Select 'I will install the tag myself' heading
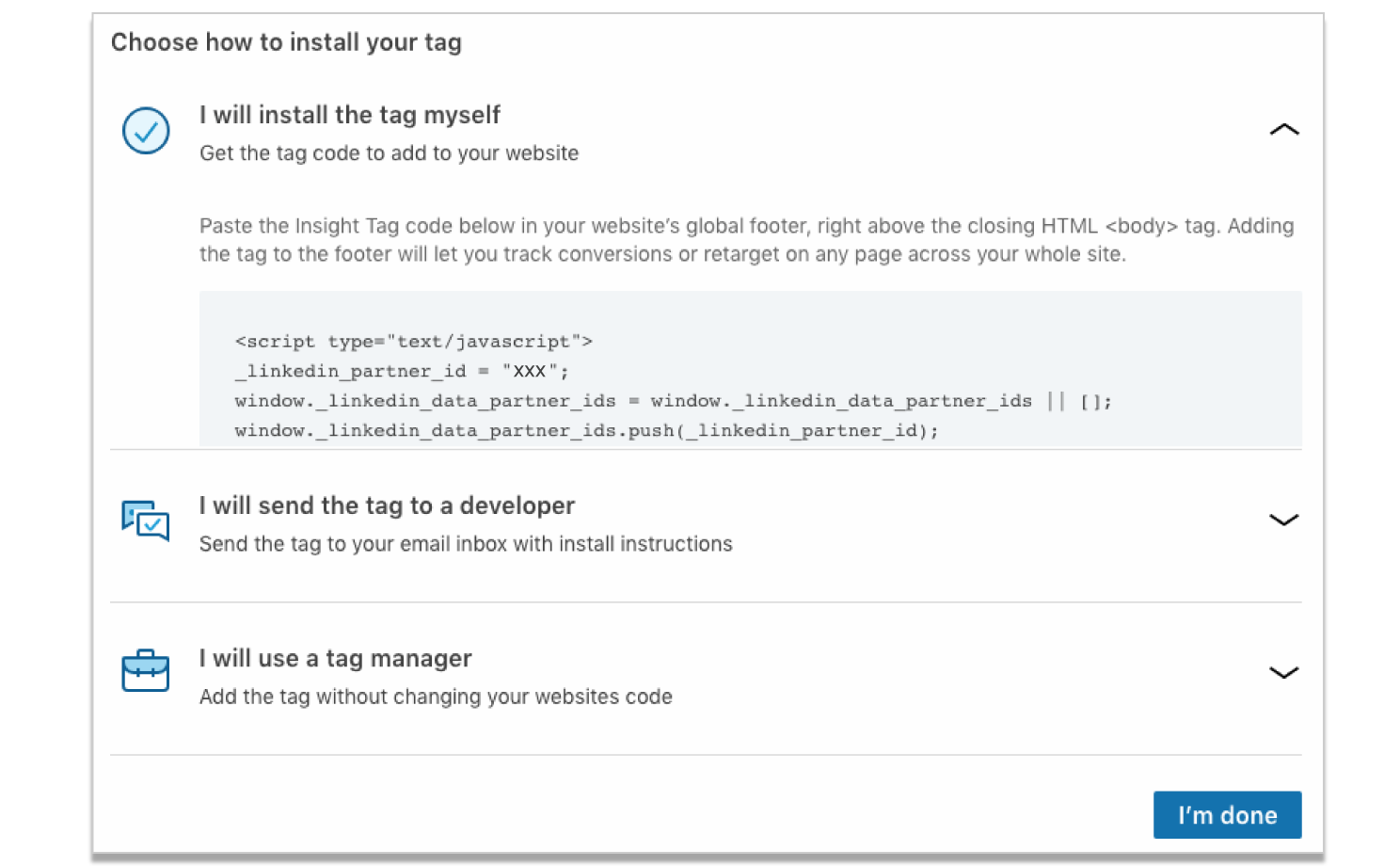The height and width of the screenshot is (866, 1400). (350, 115)
